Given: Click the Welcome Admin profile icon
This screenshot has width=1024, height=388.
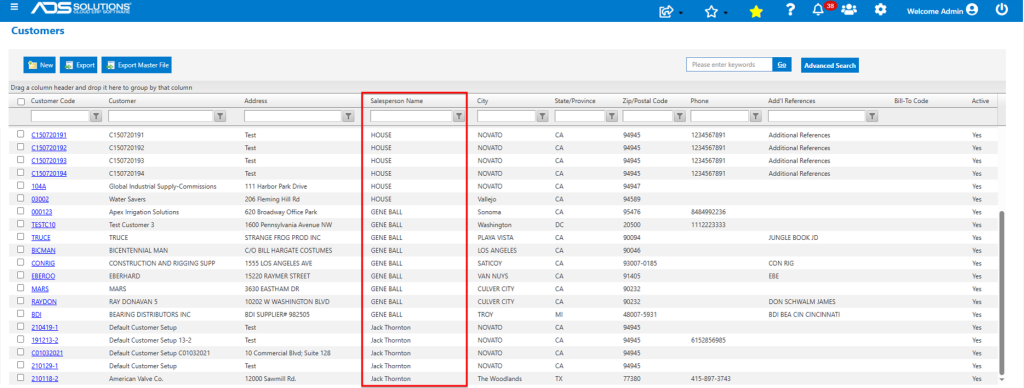Looking at the screenshot, I should point(972,10).
